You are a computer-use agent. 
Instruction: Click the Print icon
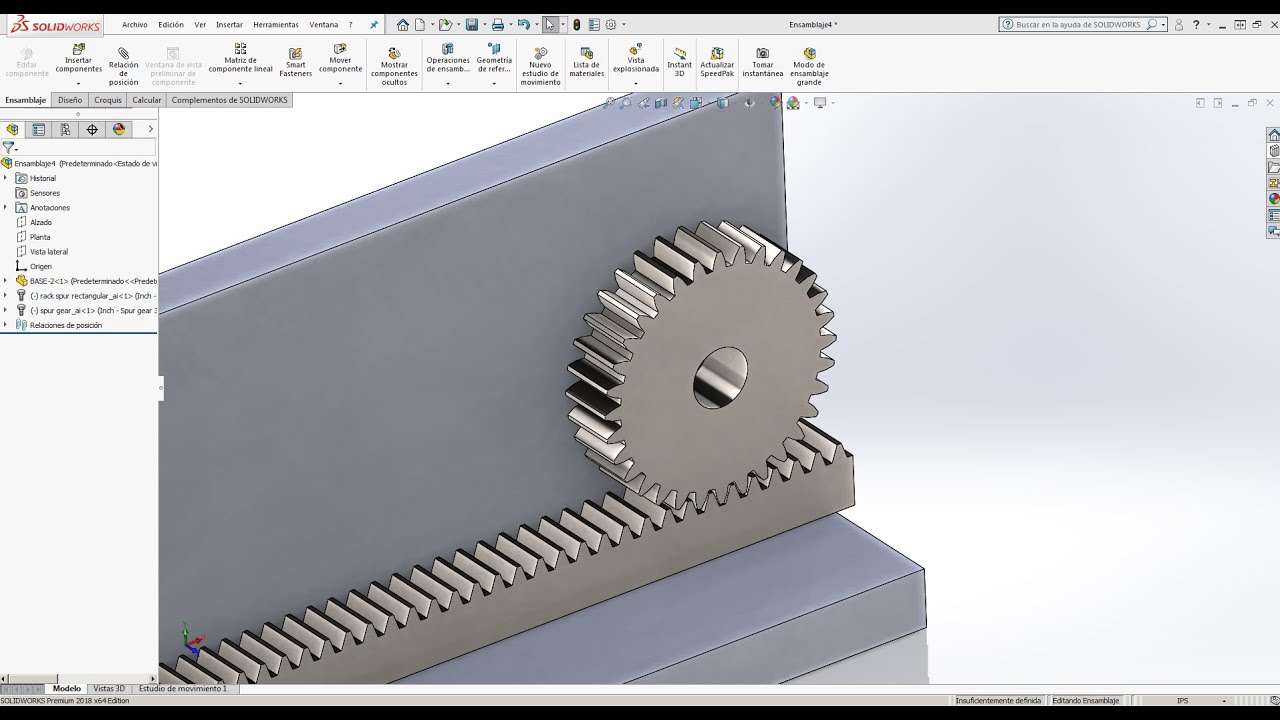click(x=497, y=24)
